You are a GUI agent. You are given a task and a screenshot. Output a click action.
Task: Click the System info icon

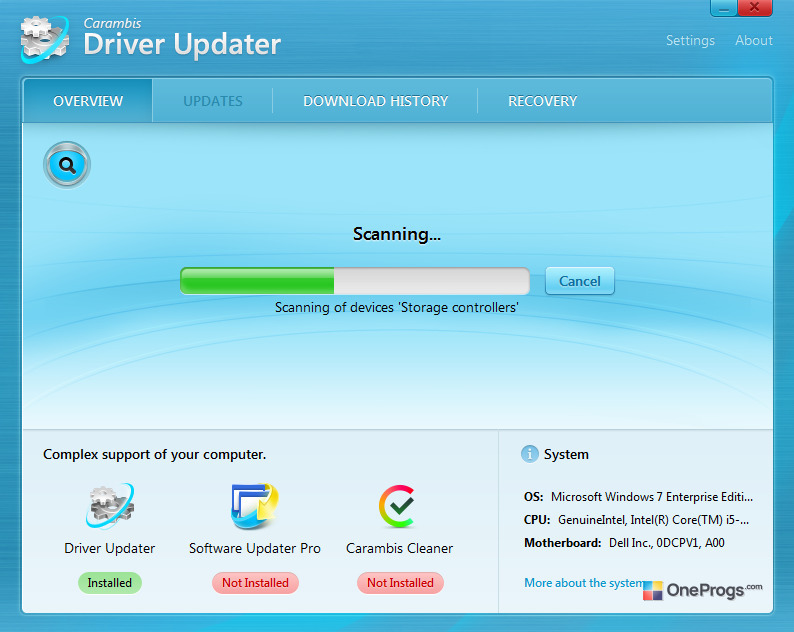coord(530,454)
